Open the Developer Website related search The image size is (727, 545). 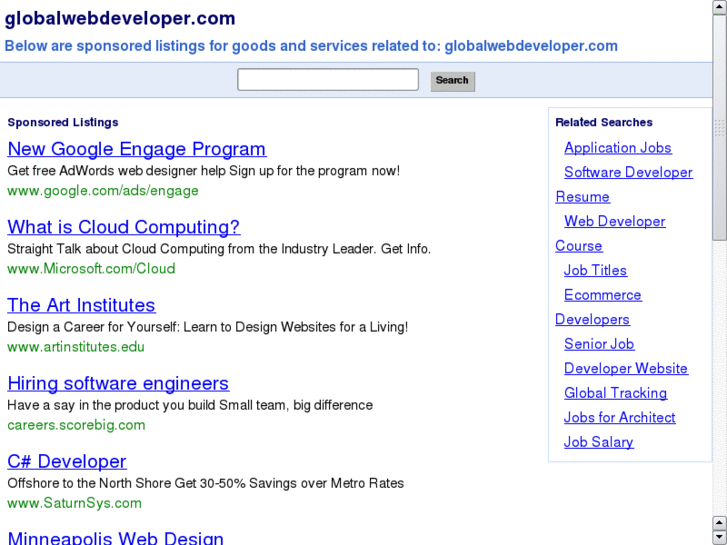[626, 368]
